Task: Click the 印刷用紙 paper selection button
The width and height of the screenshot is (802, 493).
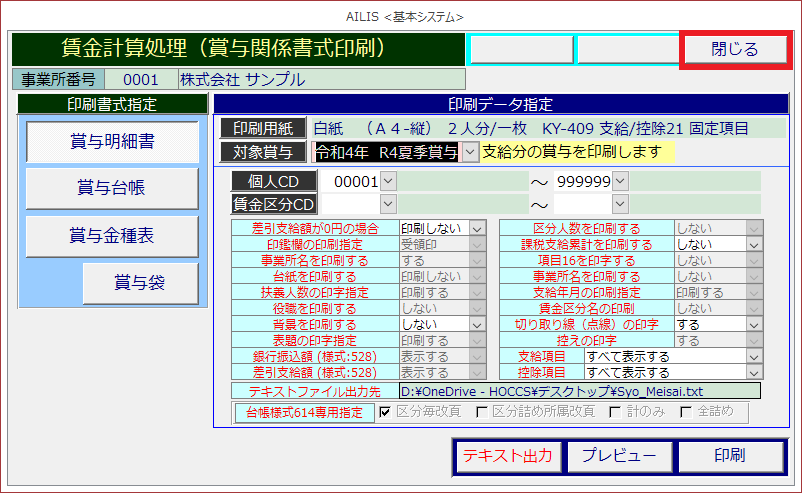Action: point(262,128)
